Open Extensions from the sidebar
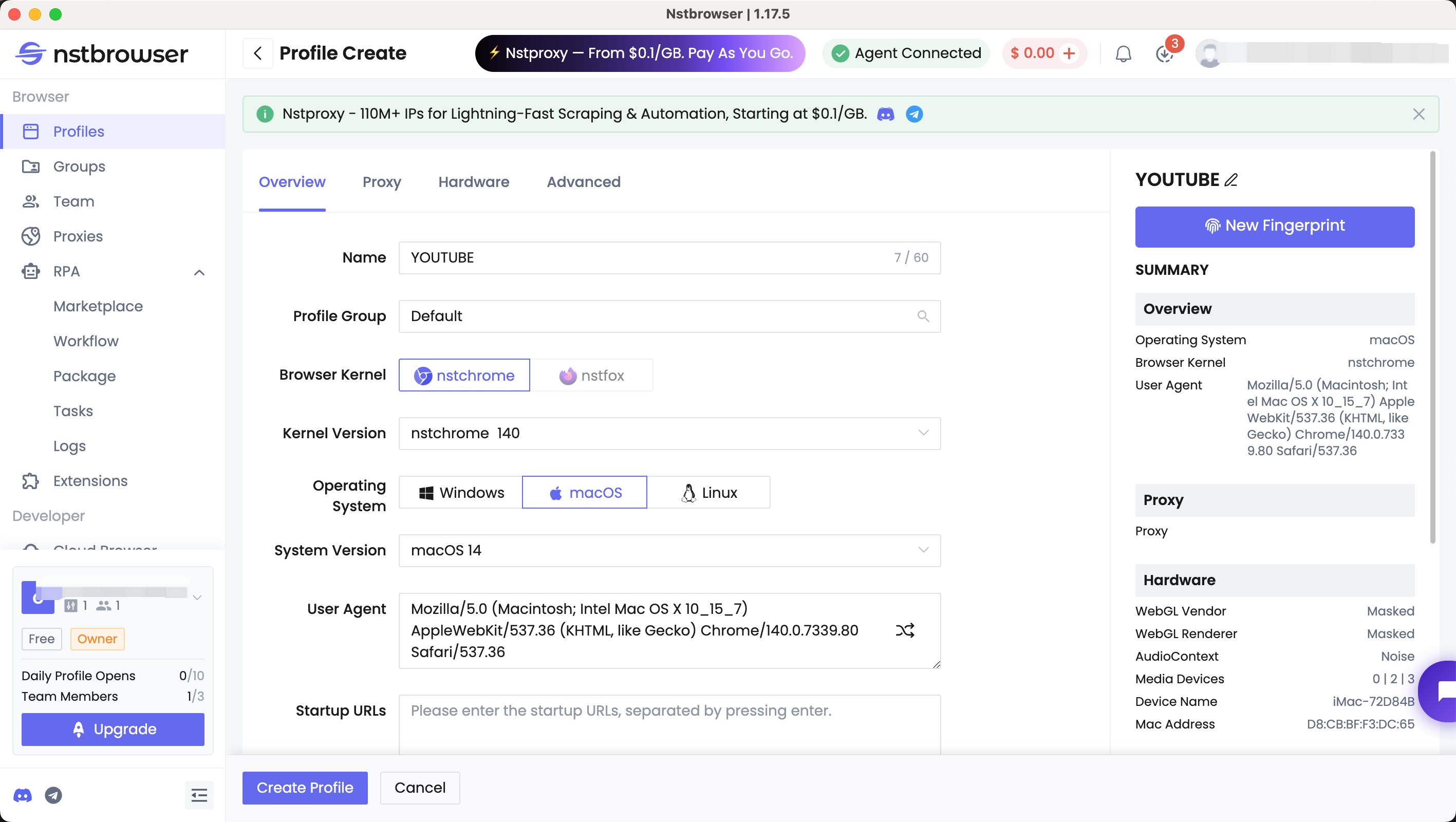Screen dimensions: 1456x822 click(x=90, y=481)
